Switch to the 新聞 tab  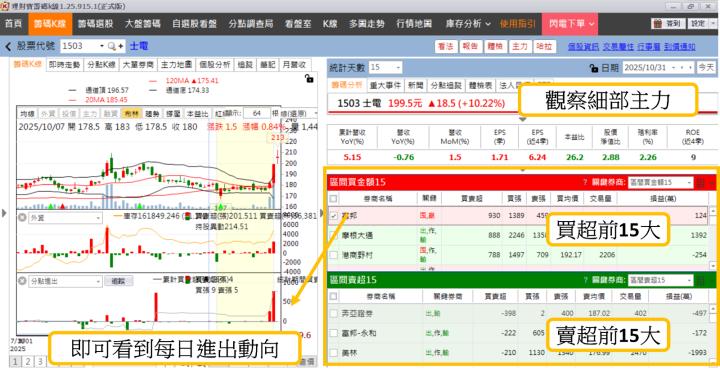point(415,85)
